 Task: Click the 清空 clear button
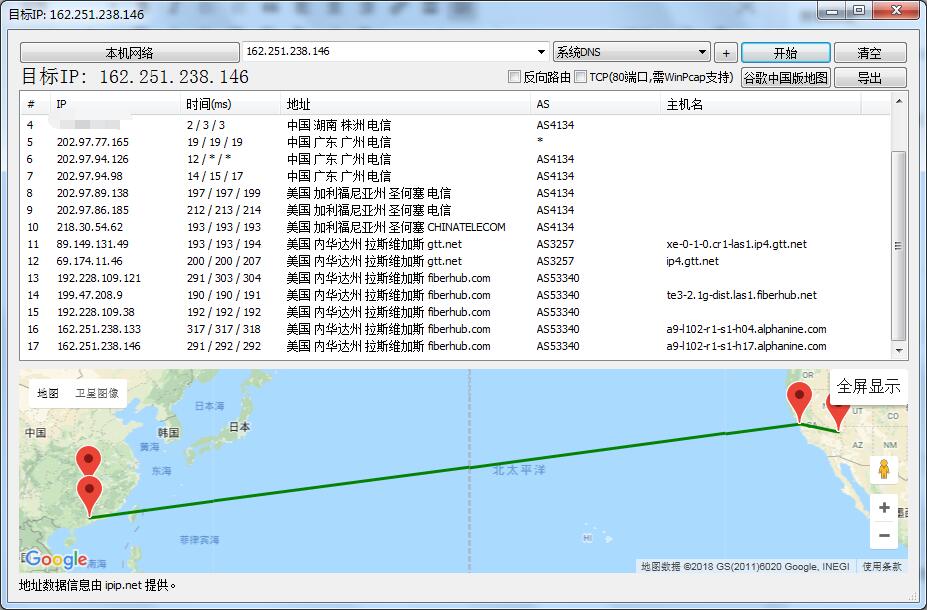click(x=869, y=53)
